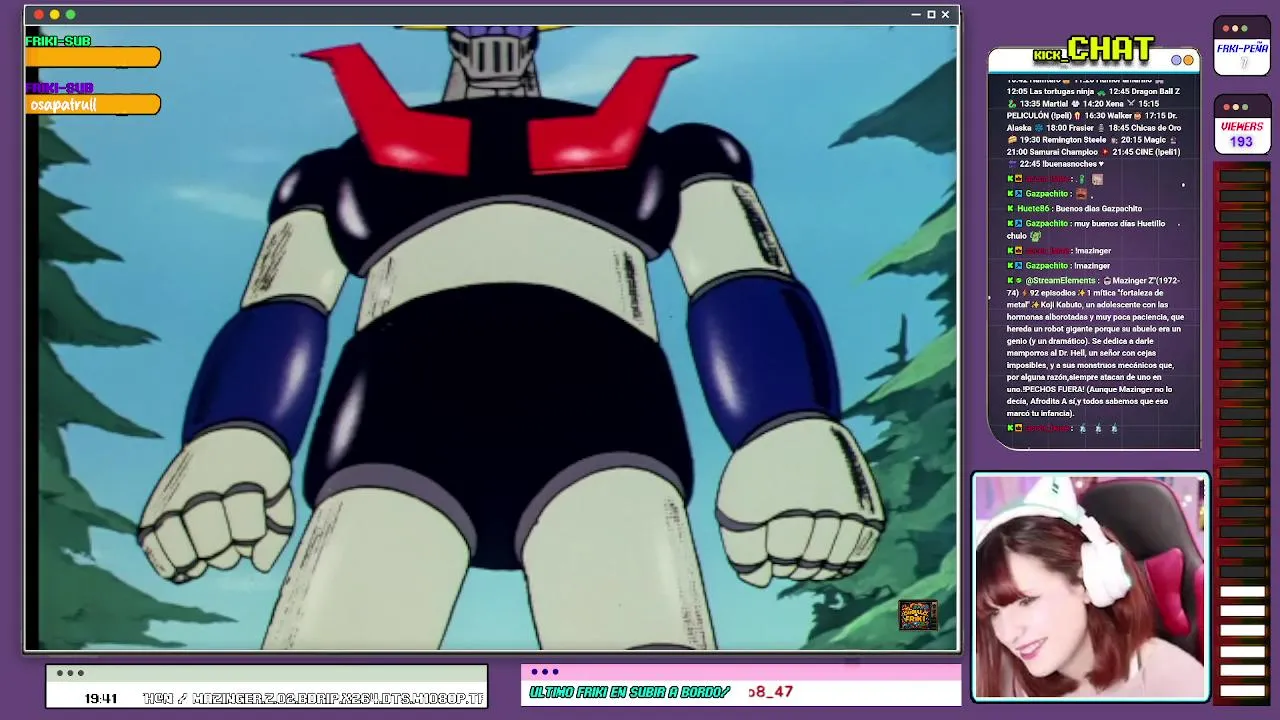
Task: Select the osapatrull subscriber name bar
Action: click(93, 104)
